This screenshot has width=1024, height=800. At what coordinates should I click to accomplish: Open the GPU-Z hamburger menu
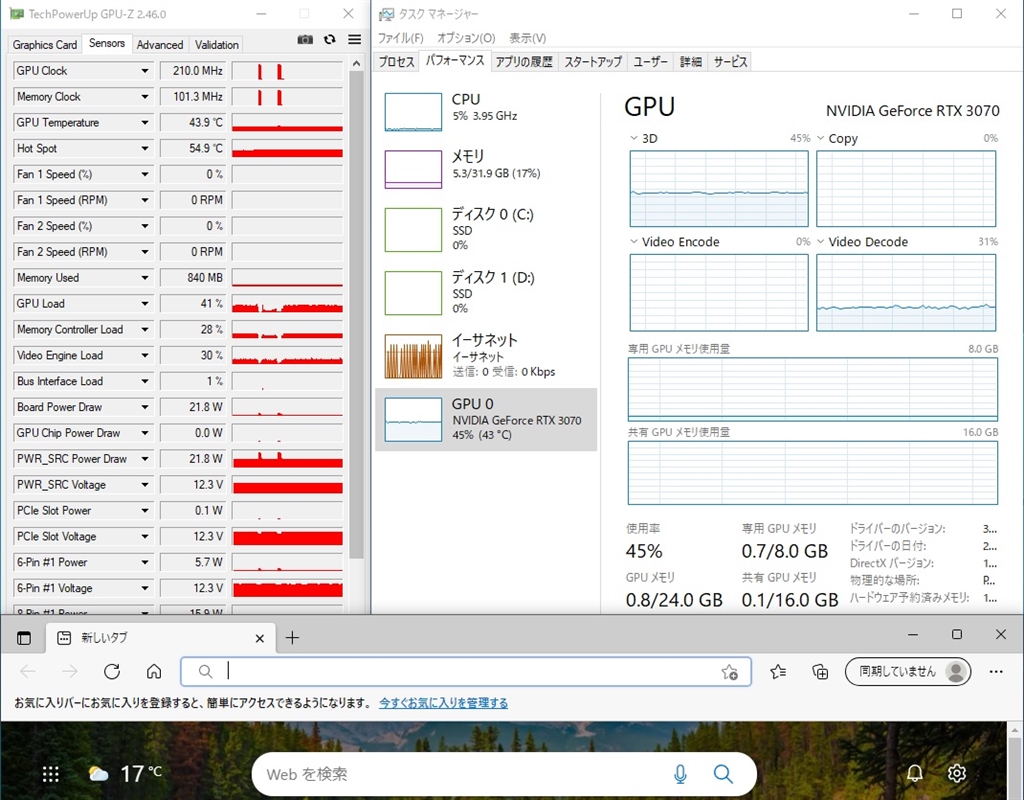pos(355,40)
